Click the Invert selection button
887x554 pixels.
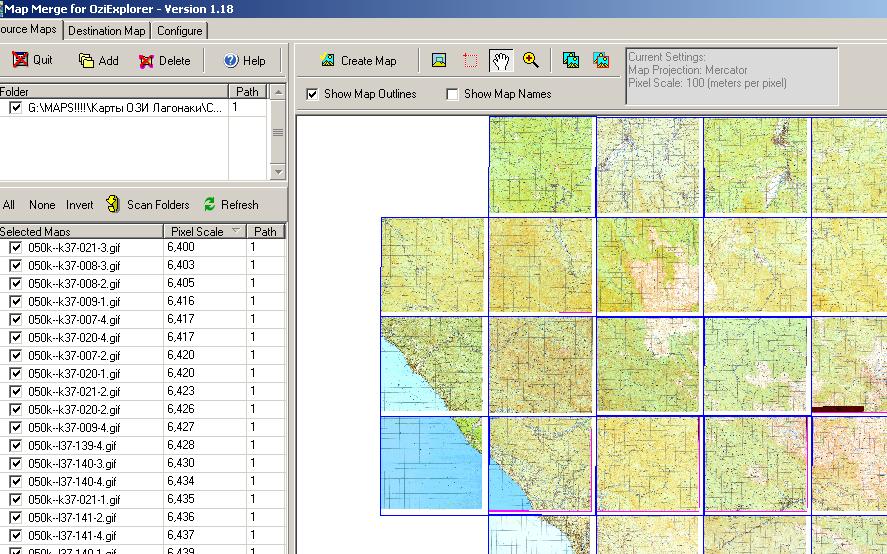(80, 205)
